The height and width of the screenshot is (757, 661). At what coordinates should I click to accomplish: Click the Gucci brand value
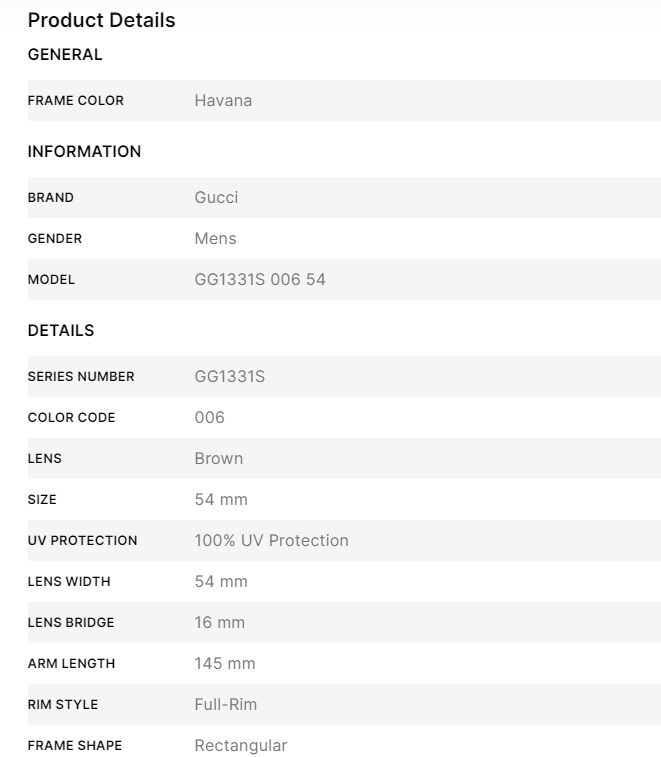216,198
